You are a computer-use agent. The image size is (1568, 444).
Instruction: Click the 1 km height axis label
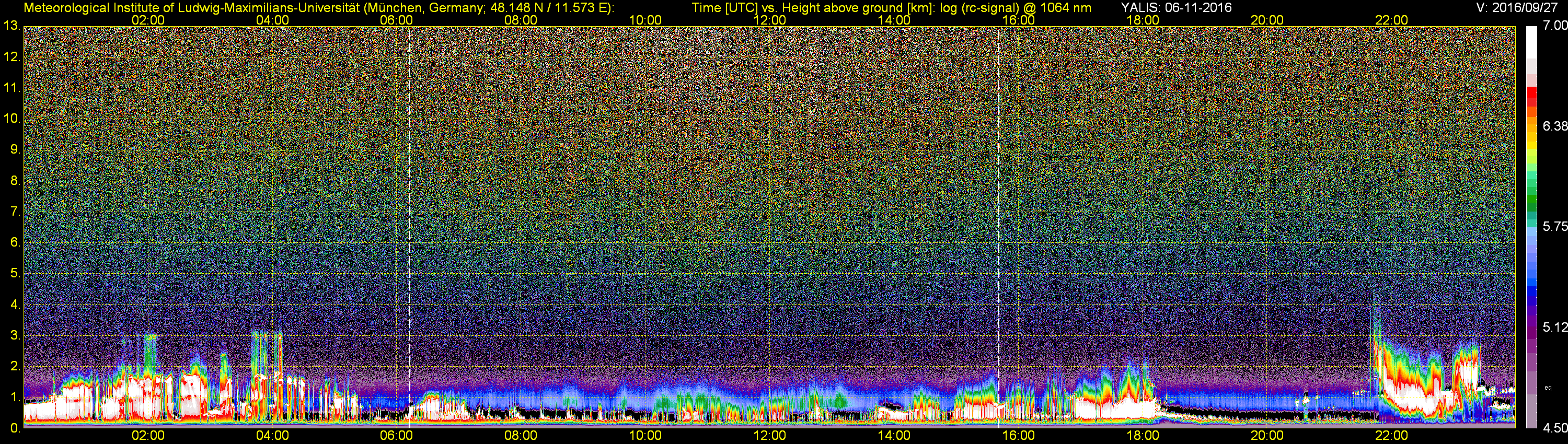pos(15,397)
